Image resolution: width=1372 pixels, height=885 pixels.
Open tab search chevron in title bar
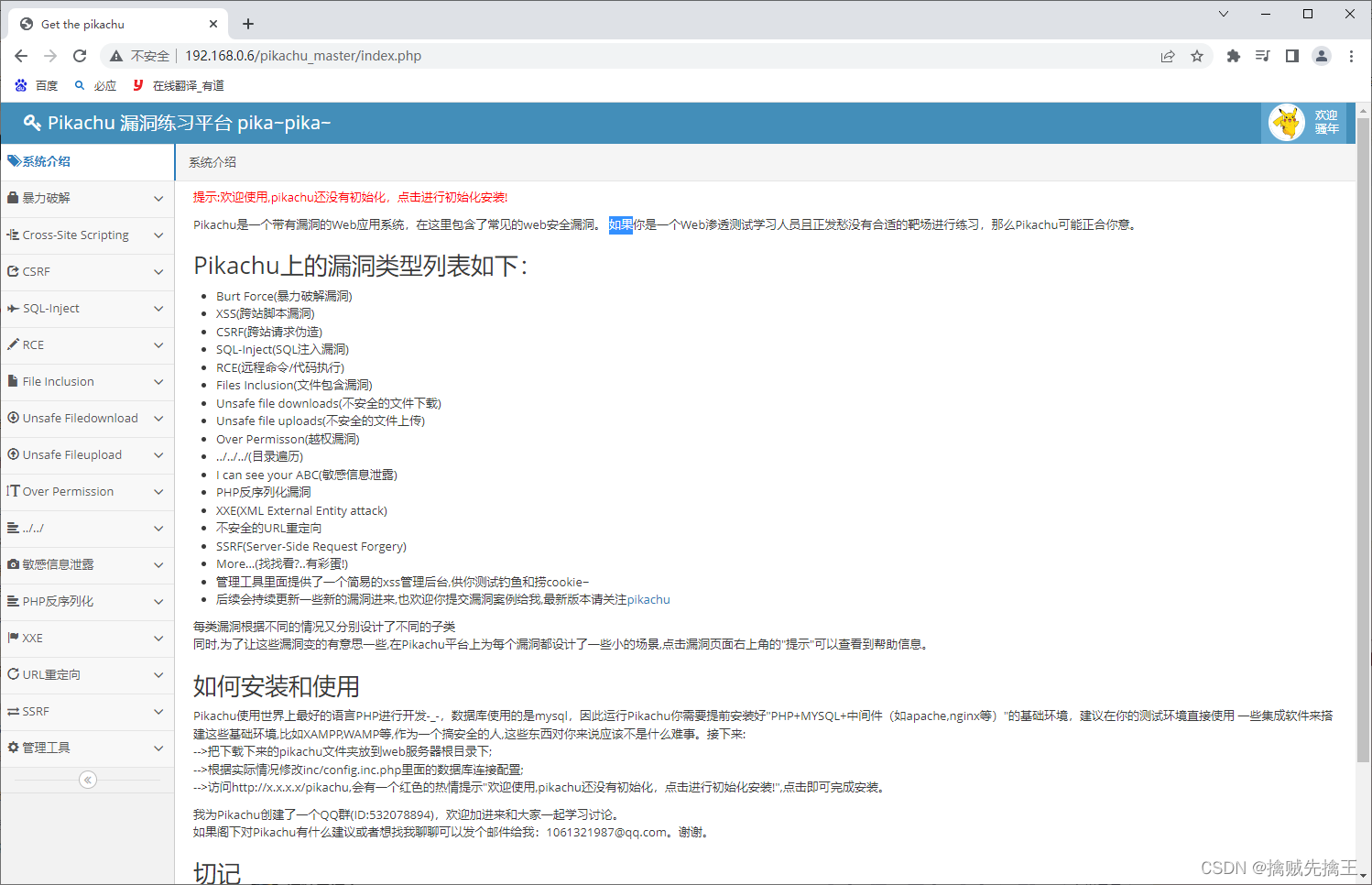click(x=1224, y=14)
